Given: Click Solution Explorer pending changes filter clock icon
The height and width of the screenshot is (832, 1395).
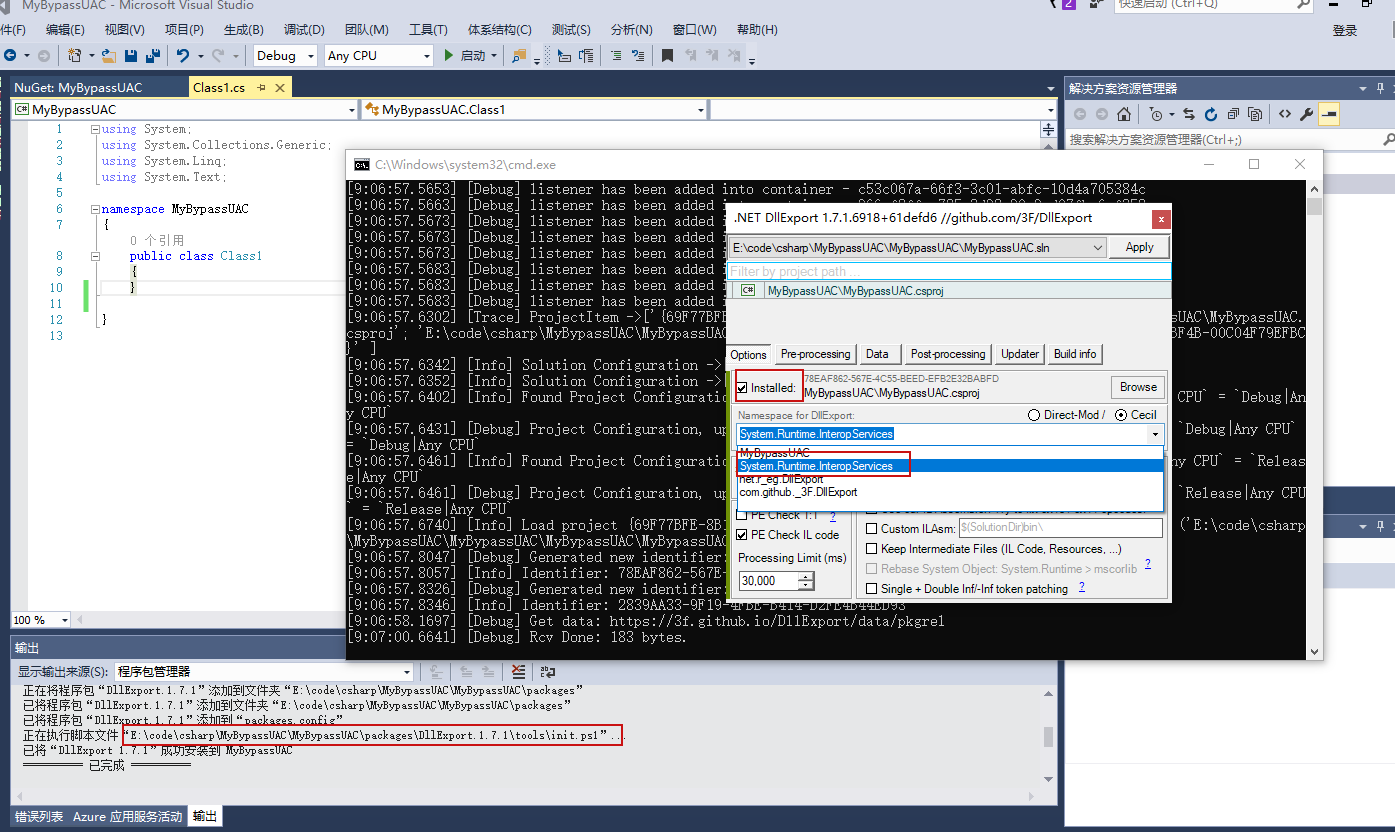Looking at the screenshot, I should 1157,114.
